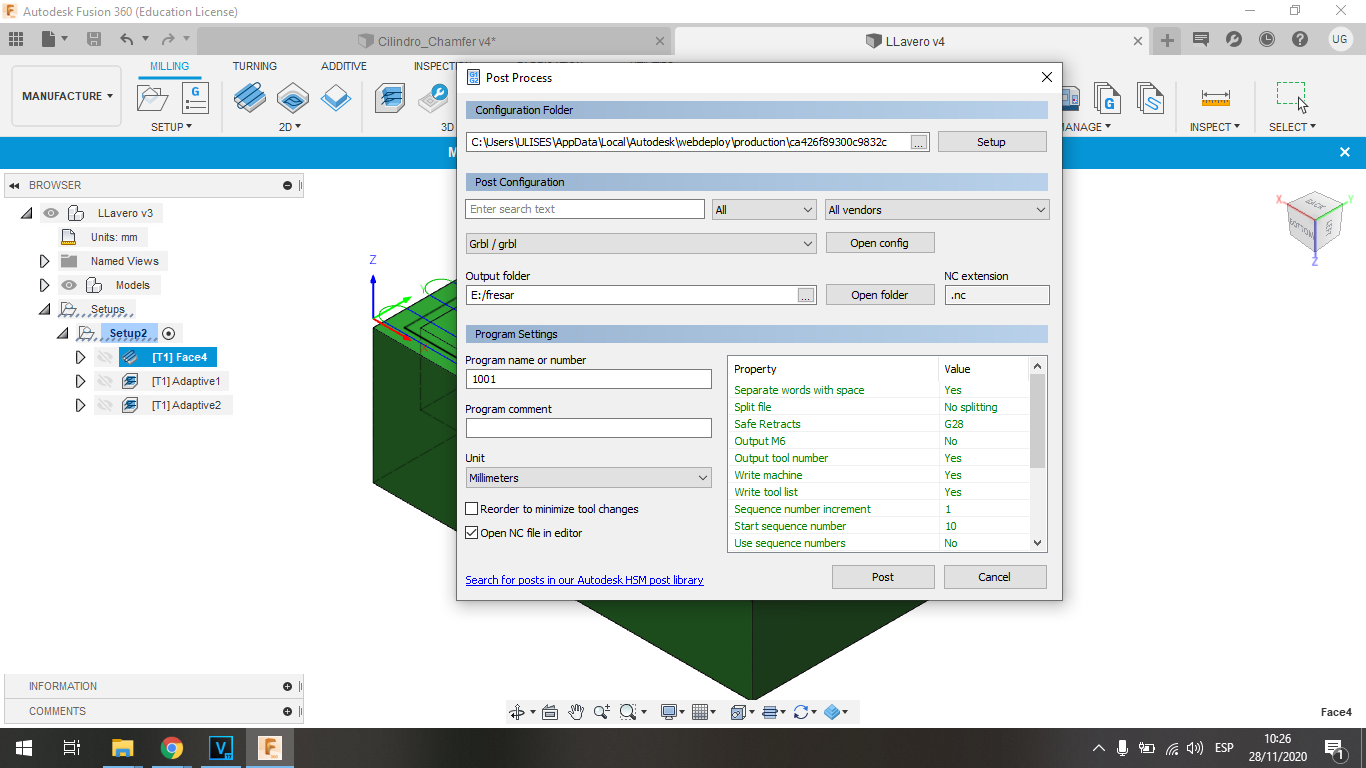Toggle visibility eye for LLavero v3
1366x768 pixels.
click(x=51, y=213)
